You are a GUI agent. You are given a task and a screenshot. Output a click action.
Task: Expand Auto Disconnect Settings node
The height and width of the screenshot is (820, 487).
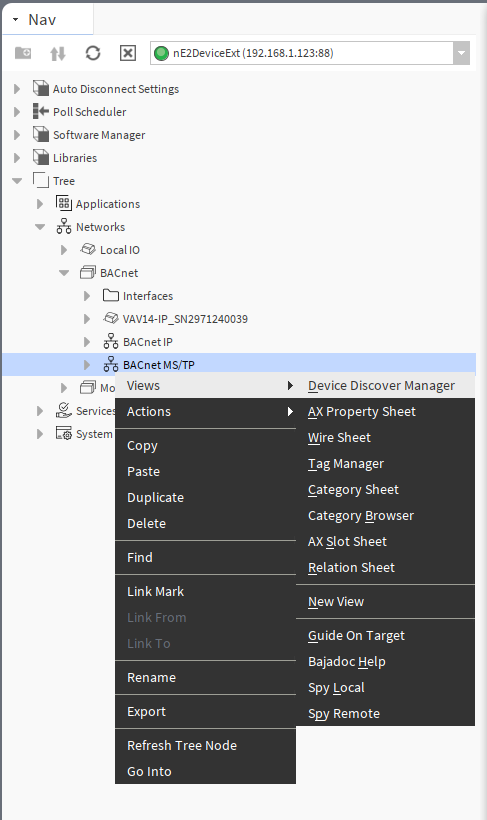(x=17, y=89)
